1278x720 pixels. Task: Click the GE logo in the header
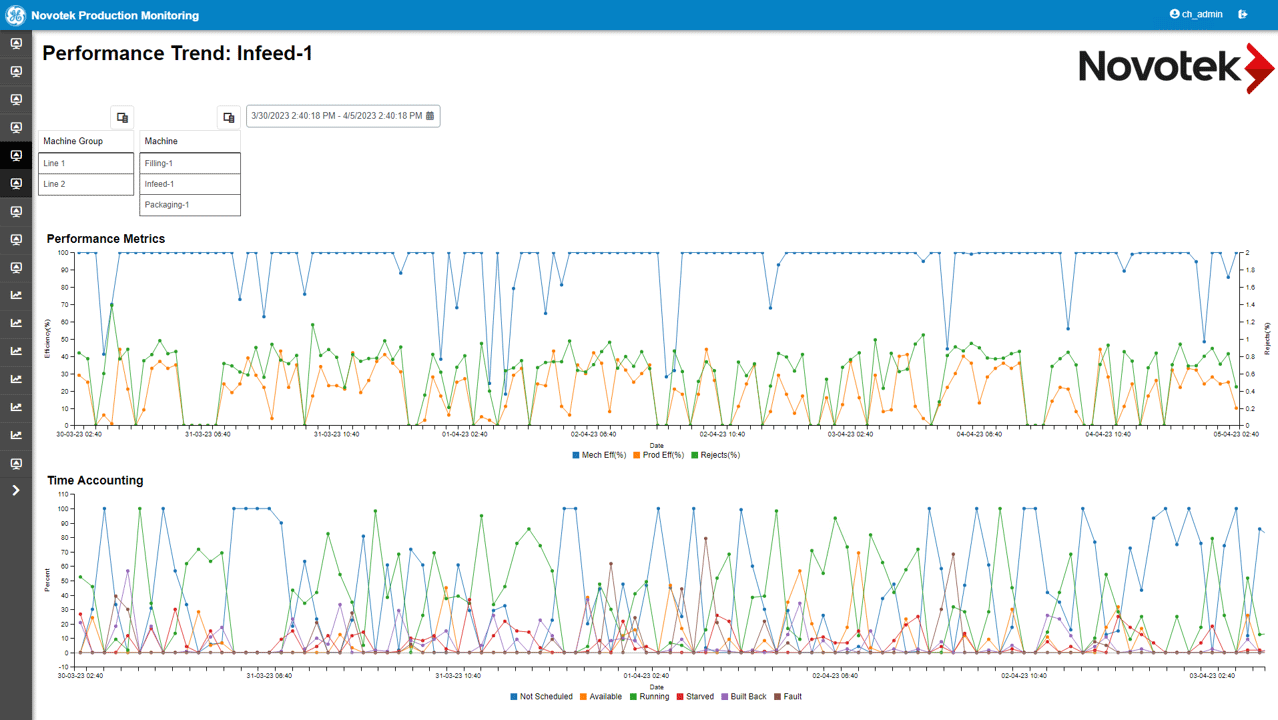tap(15, 15)
